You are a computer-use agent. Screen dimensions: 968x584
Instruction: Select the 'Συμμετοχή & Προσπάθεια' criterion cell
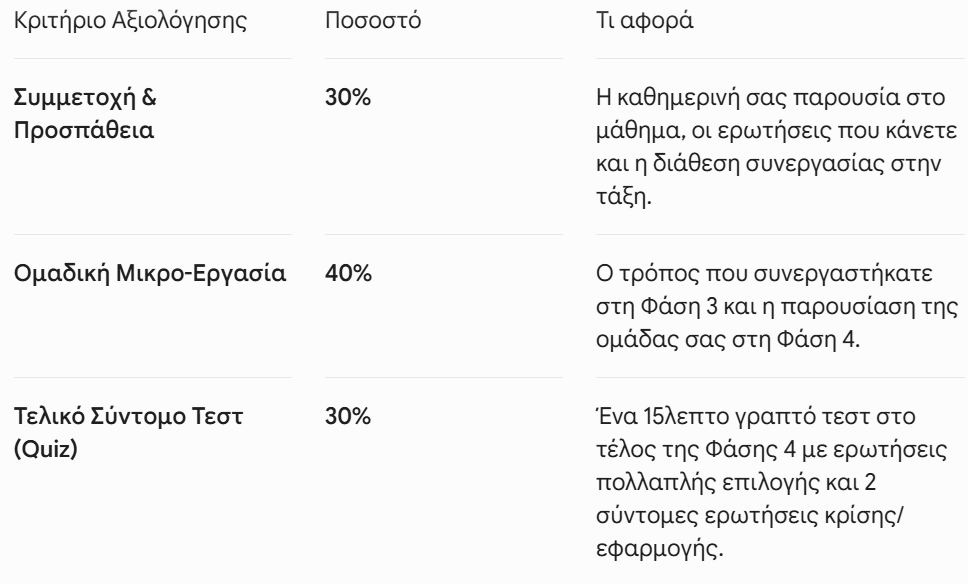click(85, 114)
